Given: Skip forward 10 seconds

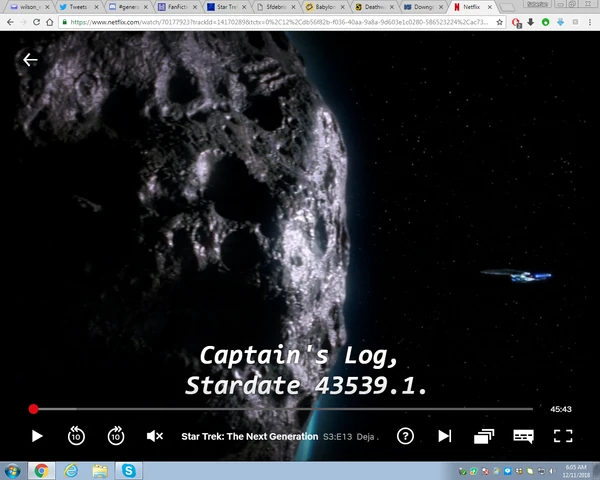Looking at the screenshot, I should coord(116,436).
